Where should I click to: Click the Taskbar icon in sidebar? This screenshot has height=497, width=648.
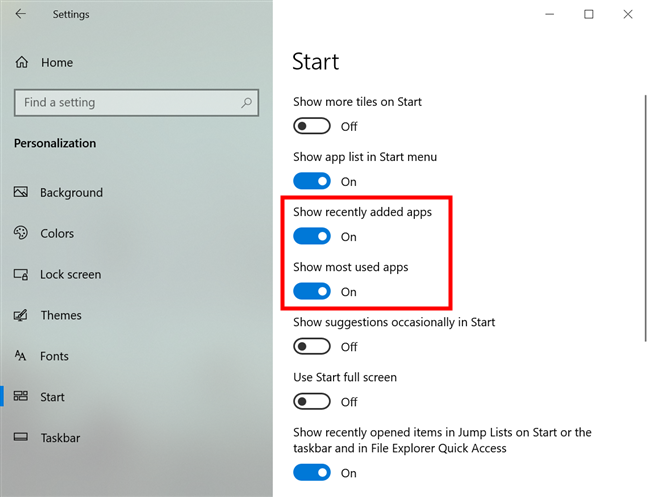(21, 438)
